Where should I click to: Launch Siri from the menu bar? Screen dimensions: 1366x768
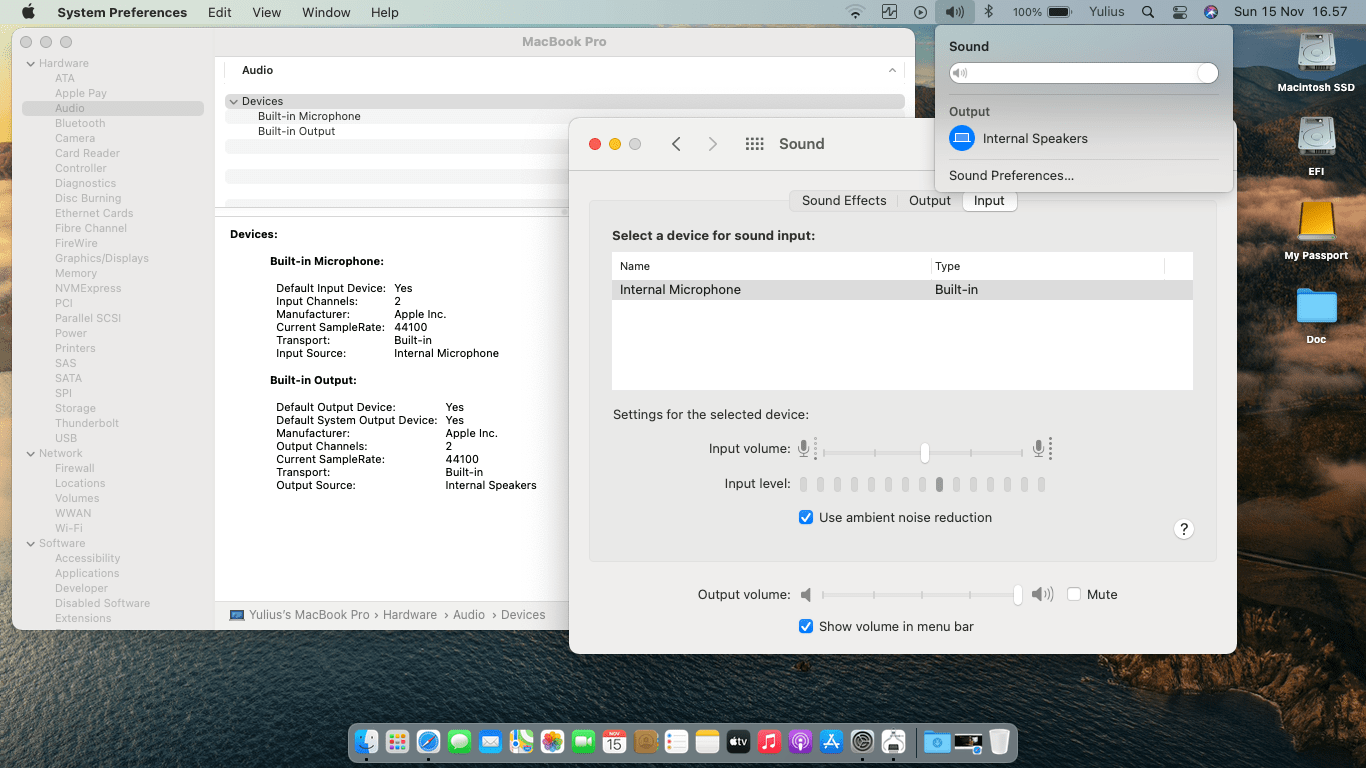(x=1211, y=12)
